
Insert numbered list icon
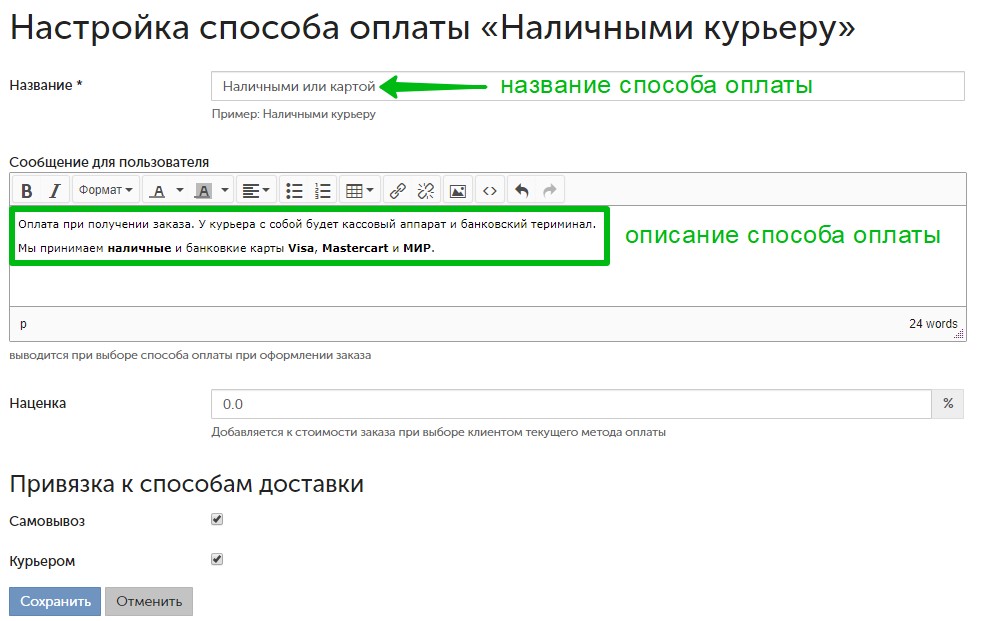[x=322, y=190]
